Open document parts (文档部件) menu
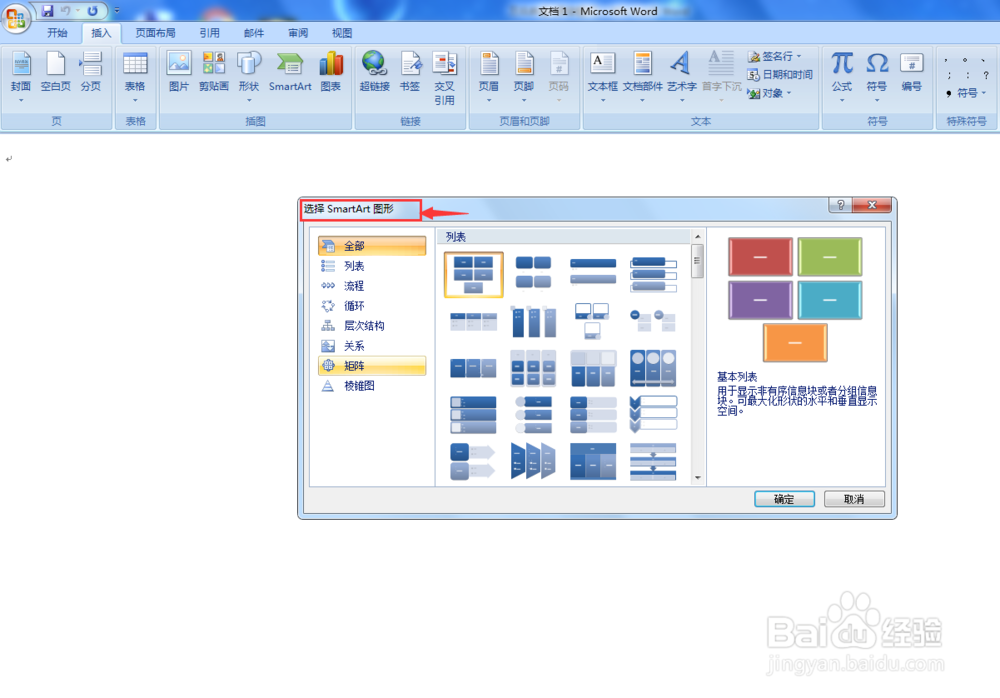The width and height of the screenshot is (1000, 698). click(642, 77)
